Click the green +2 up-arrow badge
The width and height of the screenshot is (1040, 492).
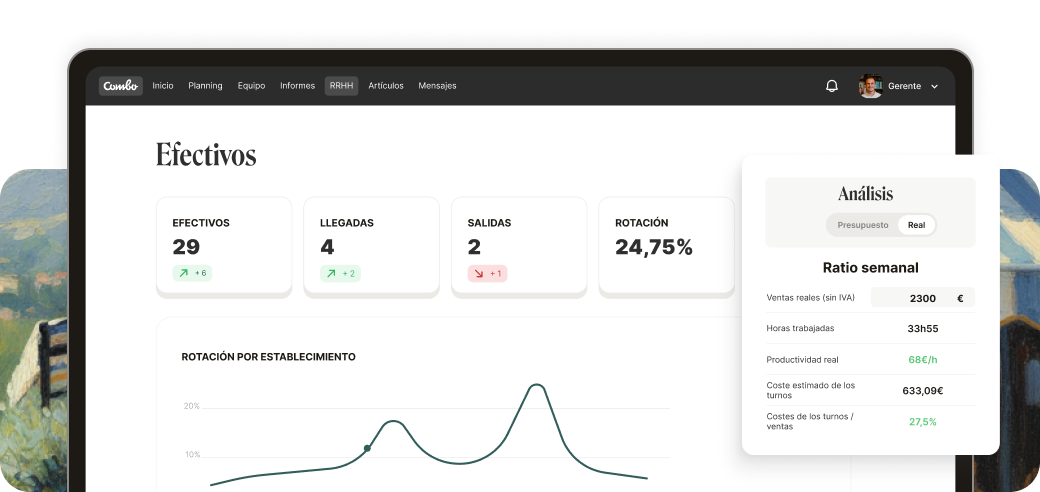(x=340, y=273)
